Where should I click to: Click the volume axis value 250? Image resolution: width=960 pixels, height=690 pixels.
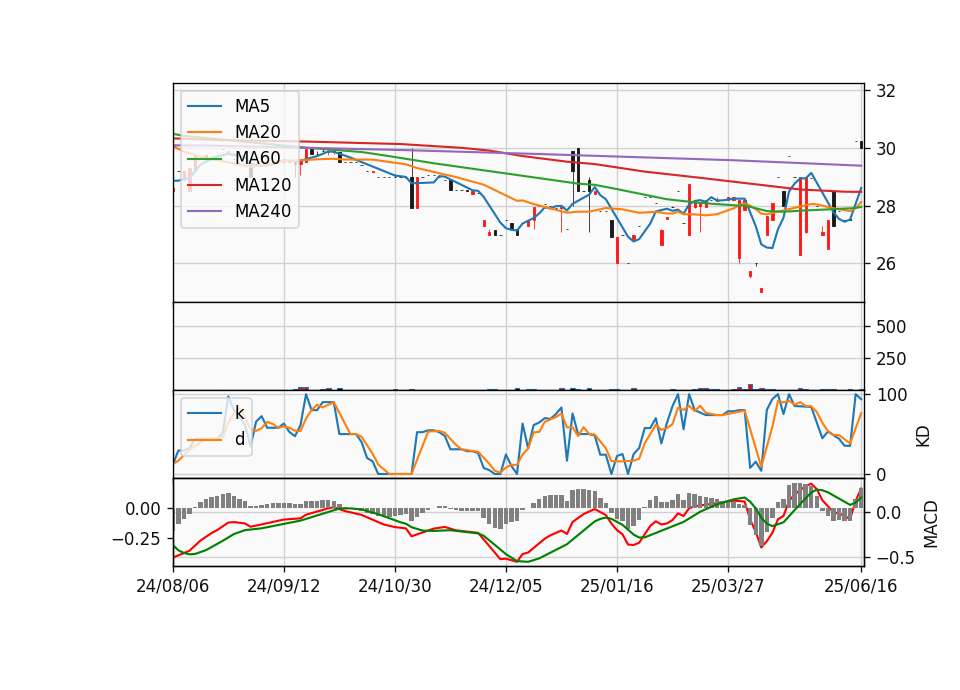click(891, 359)
